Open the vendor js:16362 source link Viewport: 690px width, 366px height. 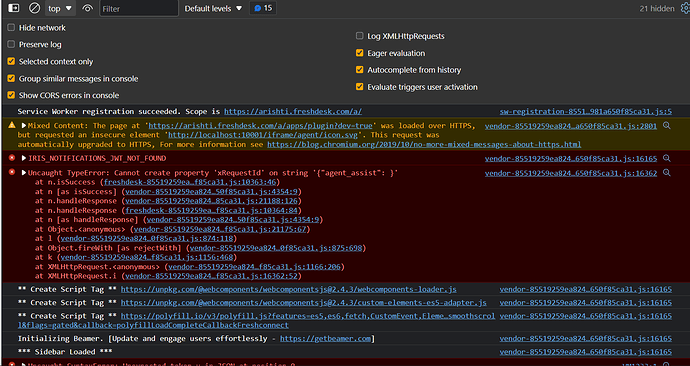[571, 173]
